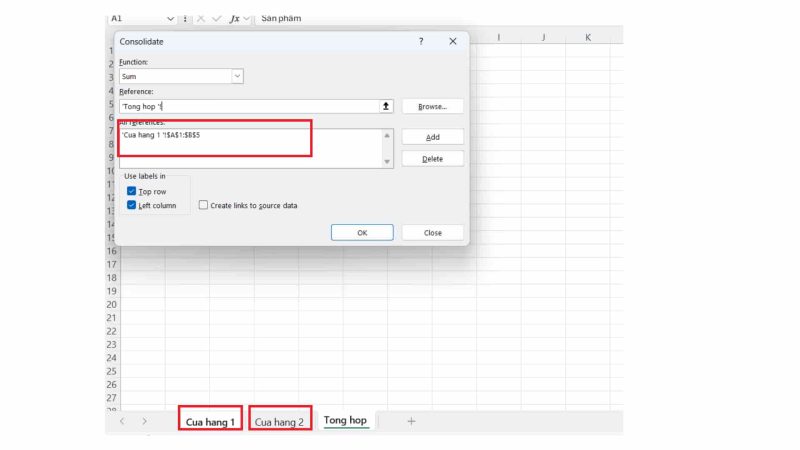800x450 pixels.
Task: Add a new sheet with the plus icon
Action: coord(411,421)
